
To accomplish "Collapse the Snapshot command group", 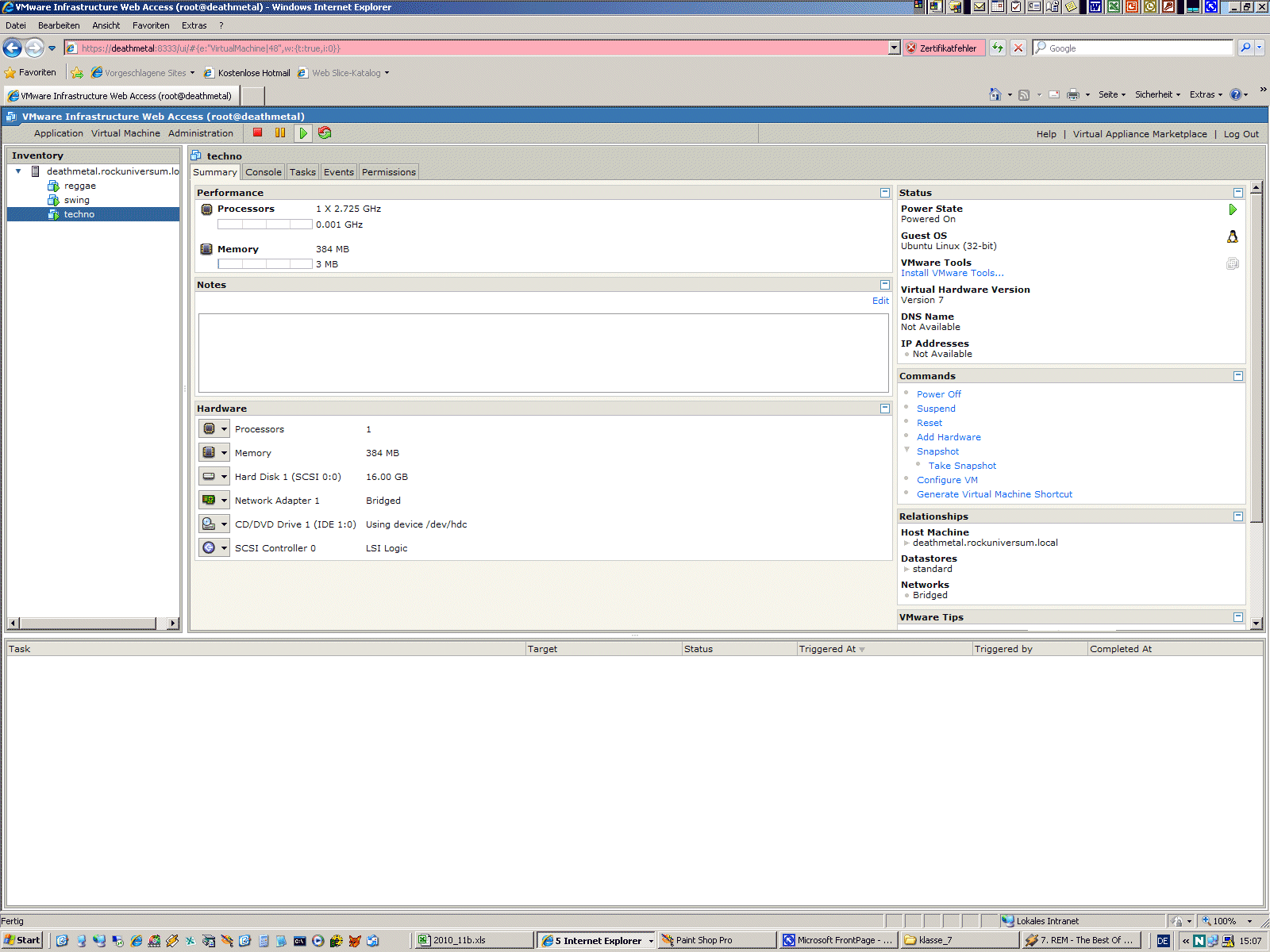I will 906,450.
